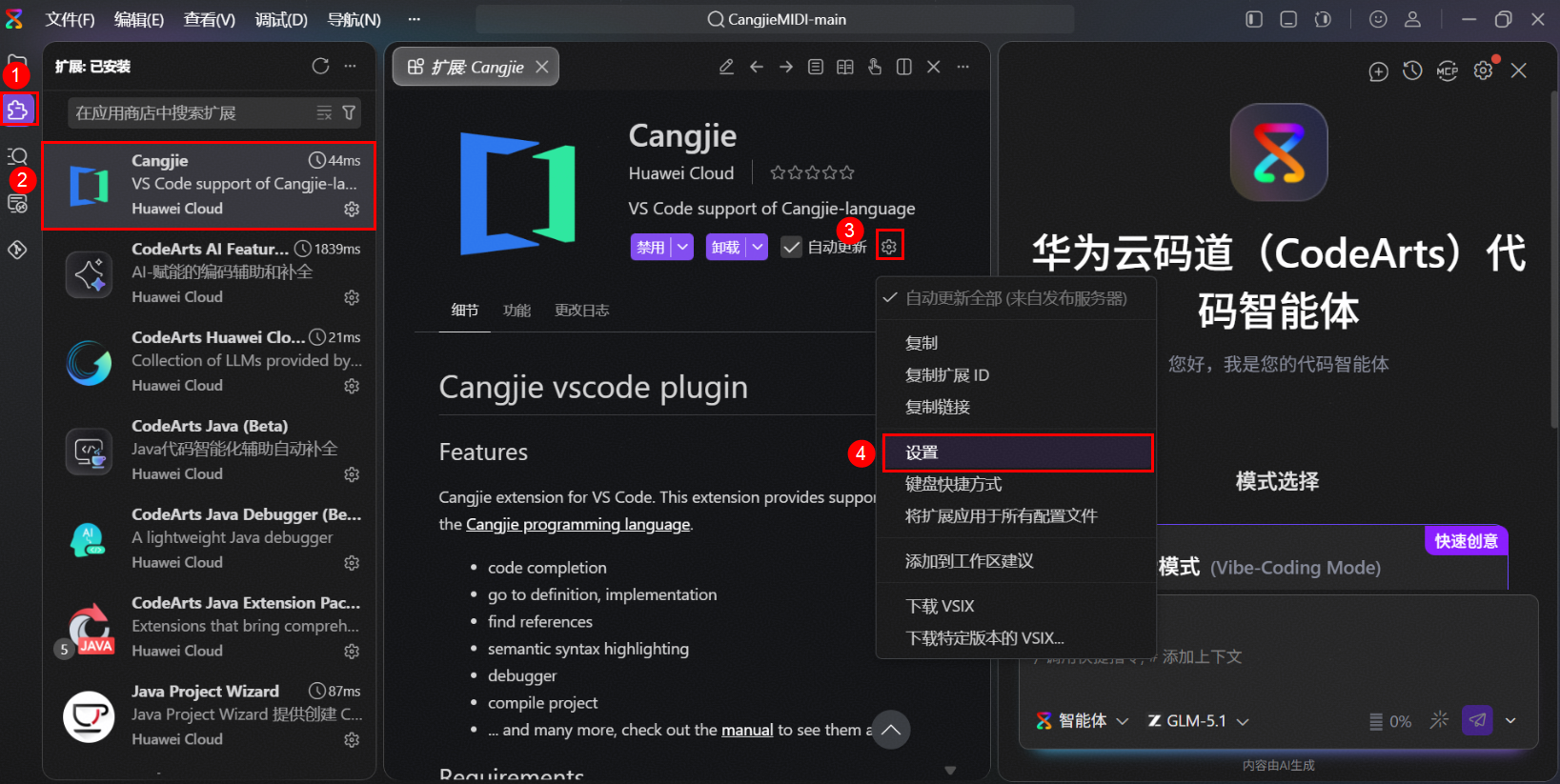Open the manage gear on the Cangjie list item

click(352, 209)
